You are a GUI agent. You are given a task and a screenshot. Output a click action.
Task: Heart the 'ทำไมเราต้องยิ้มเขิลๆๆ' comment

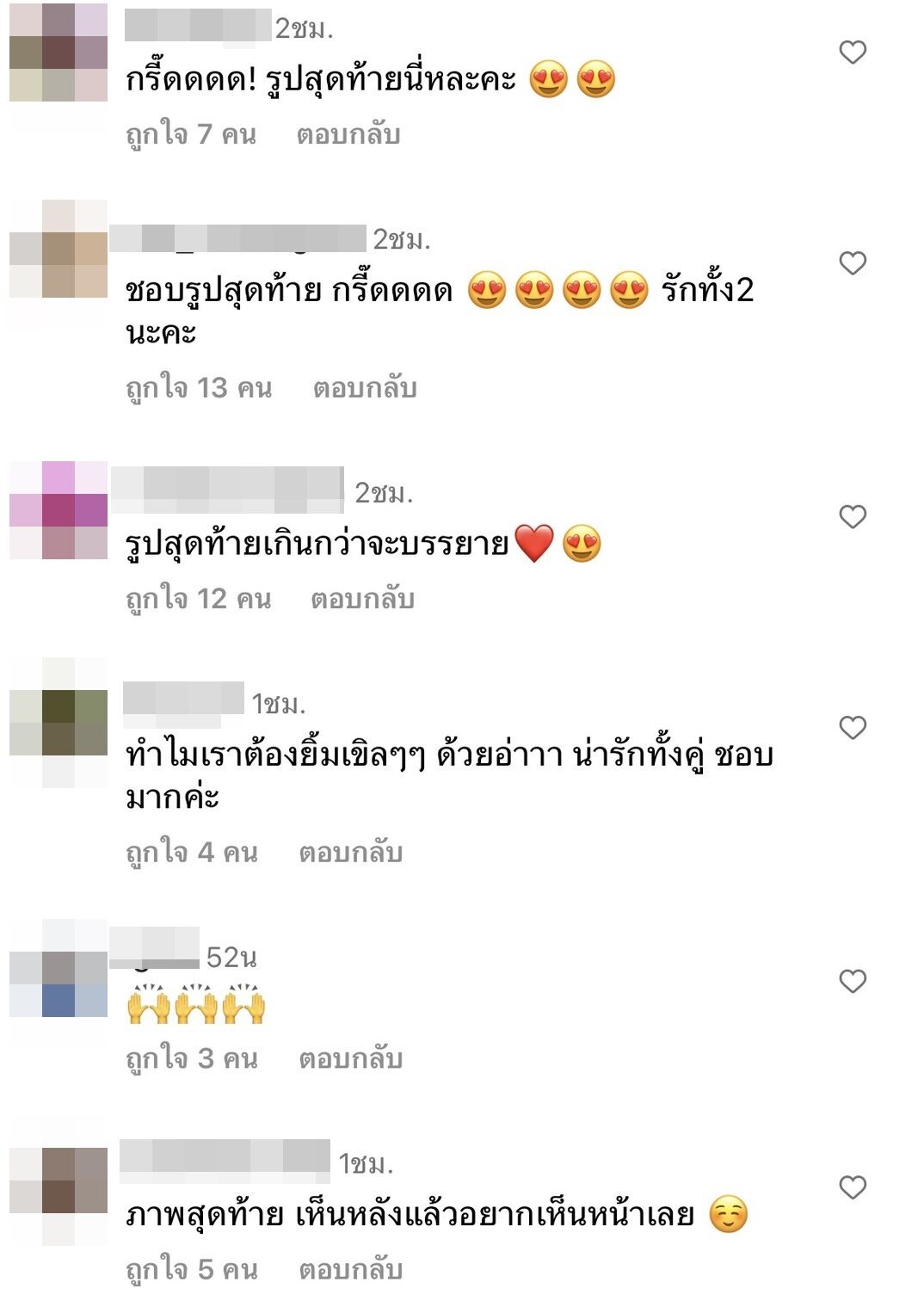pyautogui.click(x=852, y=728)
